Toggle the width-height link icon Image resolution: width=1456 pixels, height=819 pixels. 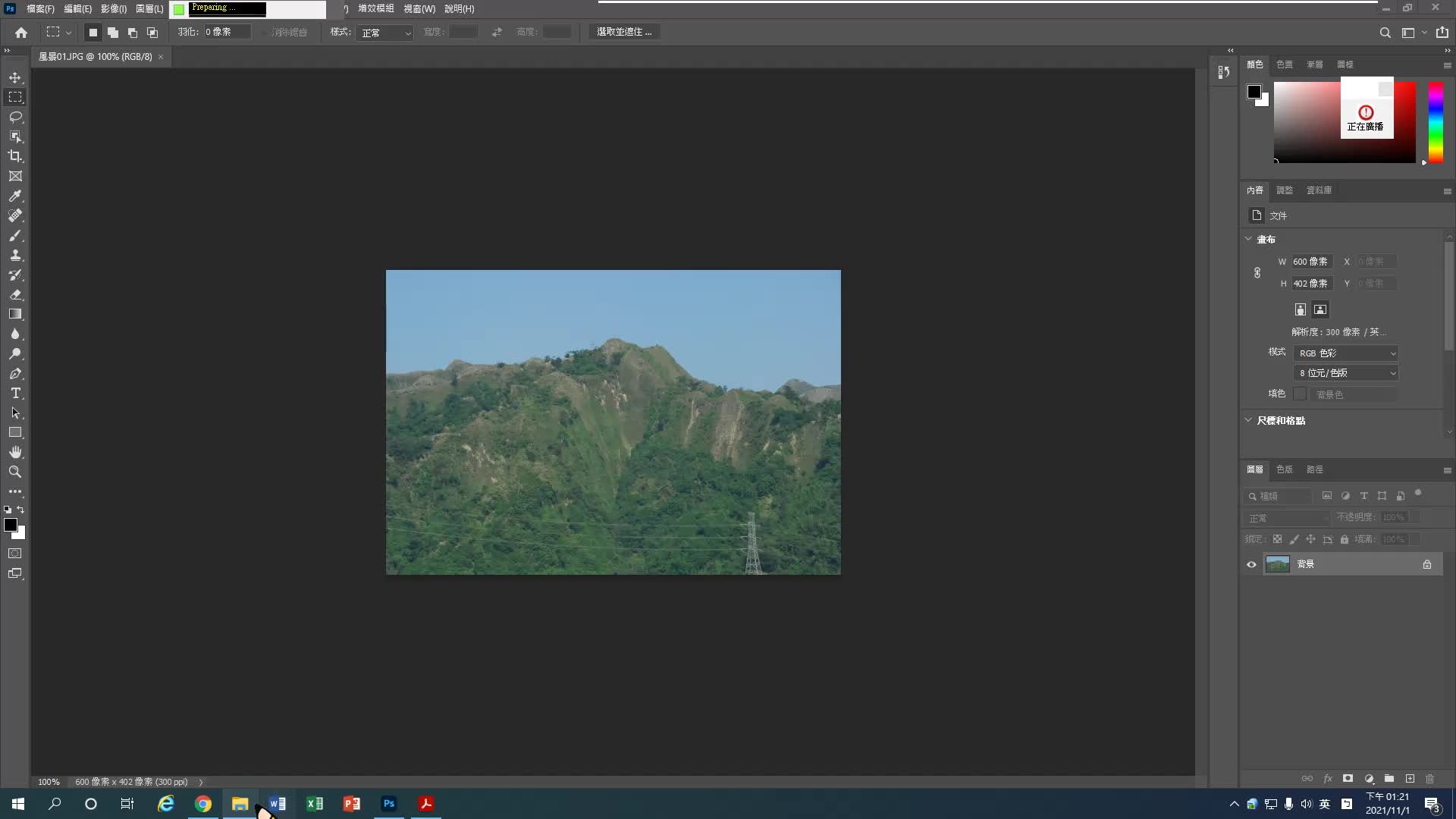click(x=1257, y=272)
